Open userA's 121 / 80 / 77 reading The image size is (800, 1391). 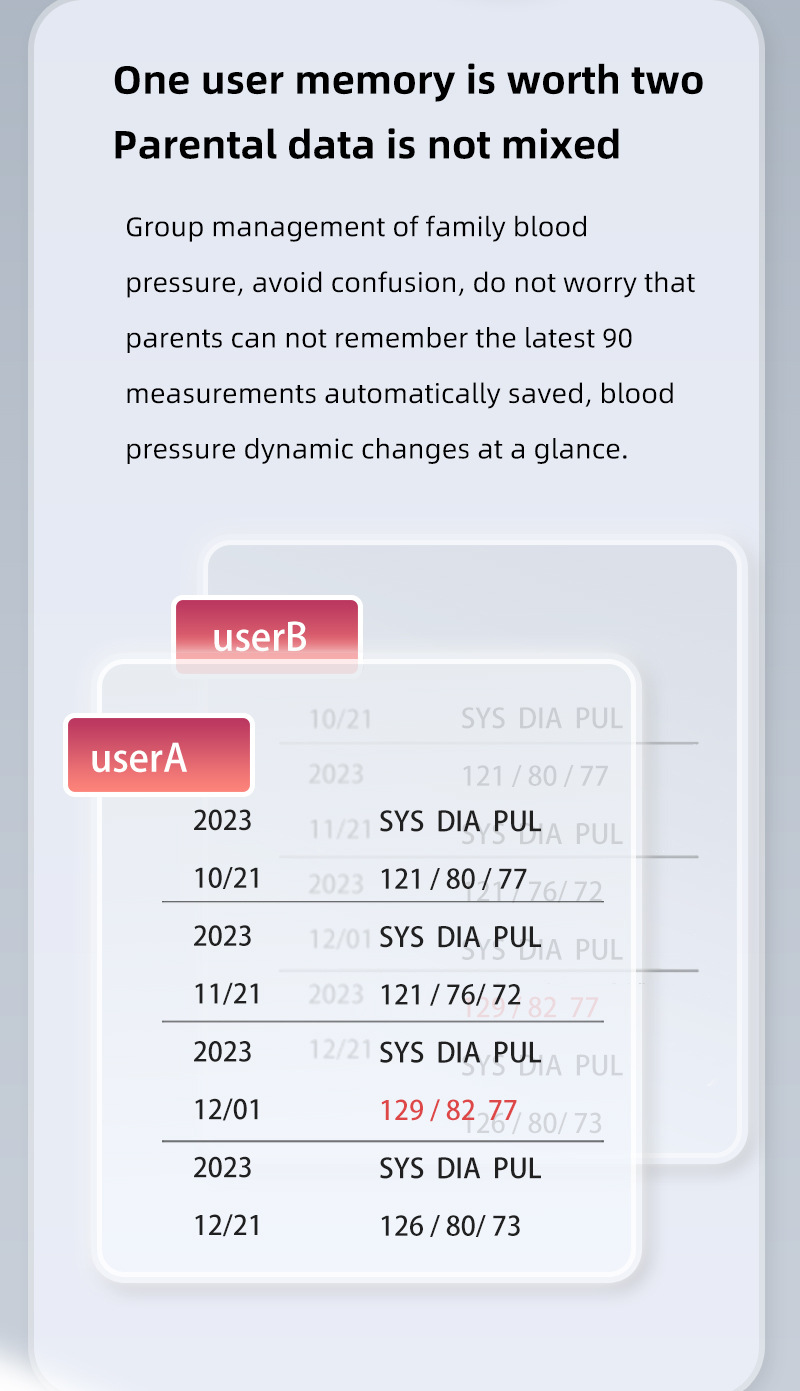(x=452, y=879)
